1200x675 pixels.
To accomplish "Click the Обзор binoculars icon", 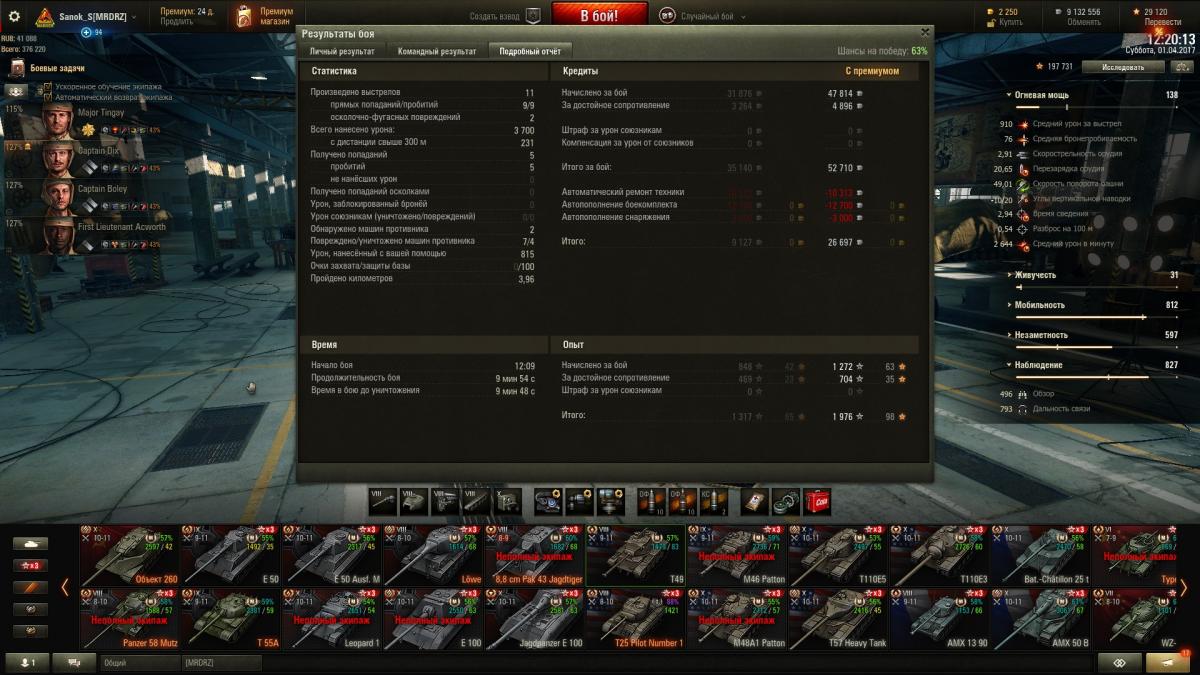I will (x=1022, y=394).
